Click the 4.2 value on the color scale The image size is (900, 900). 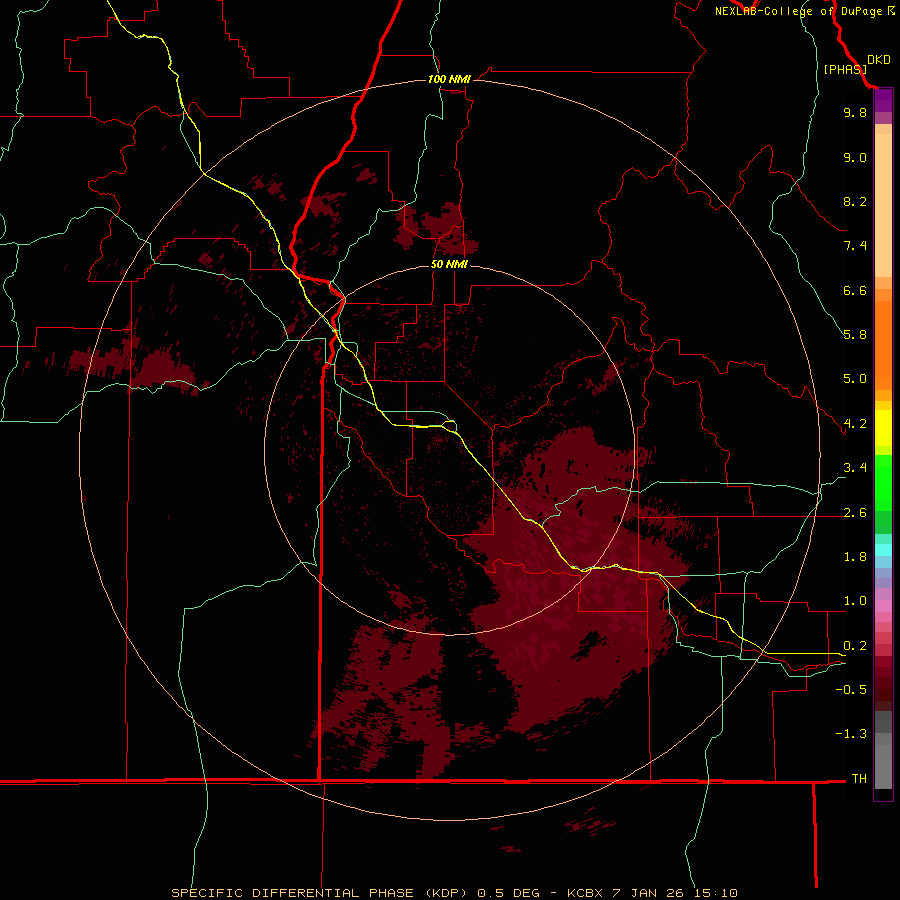click(x=855, y=424)
